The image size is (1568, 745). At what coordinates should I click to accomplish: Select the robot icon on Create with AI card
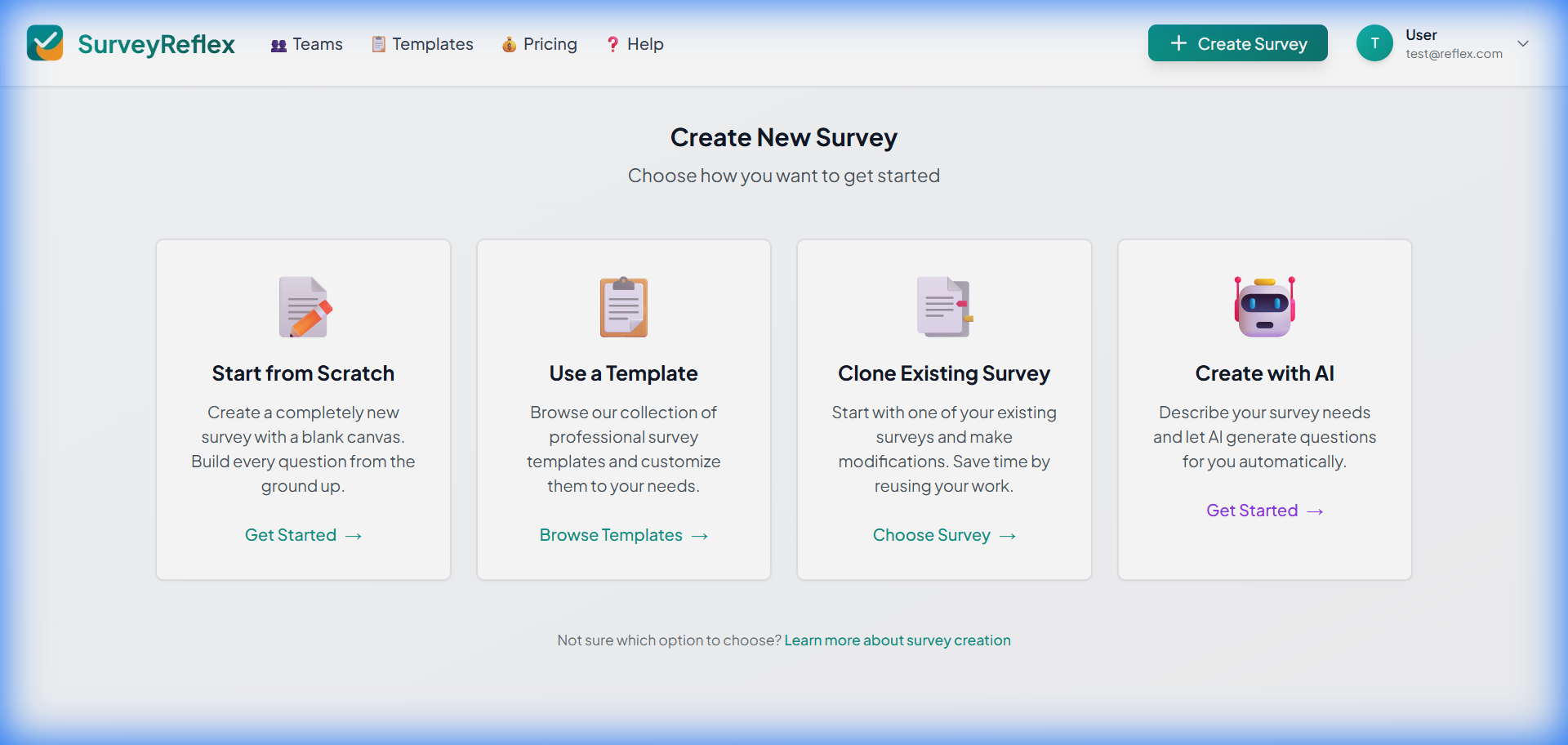(1264, 307)
